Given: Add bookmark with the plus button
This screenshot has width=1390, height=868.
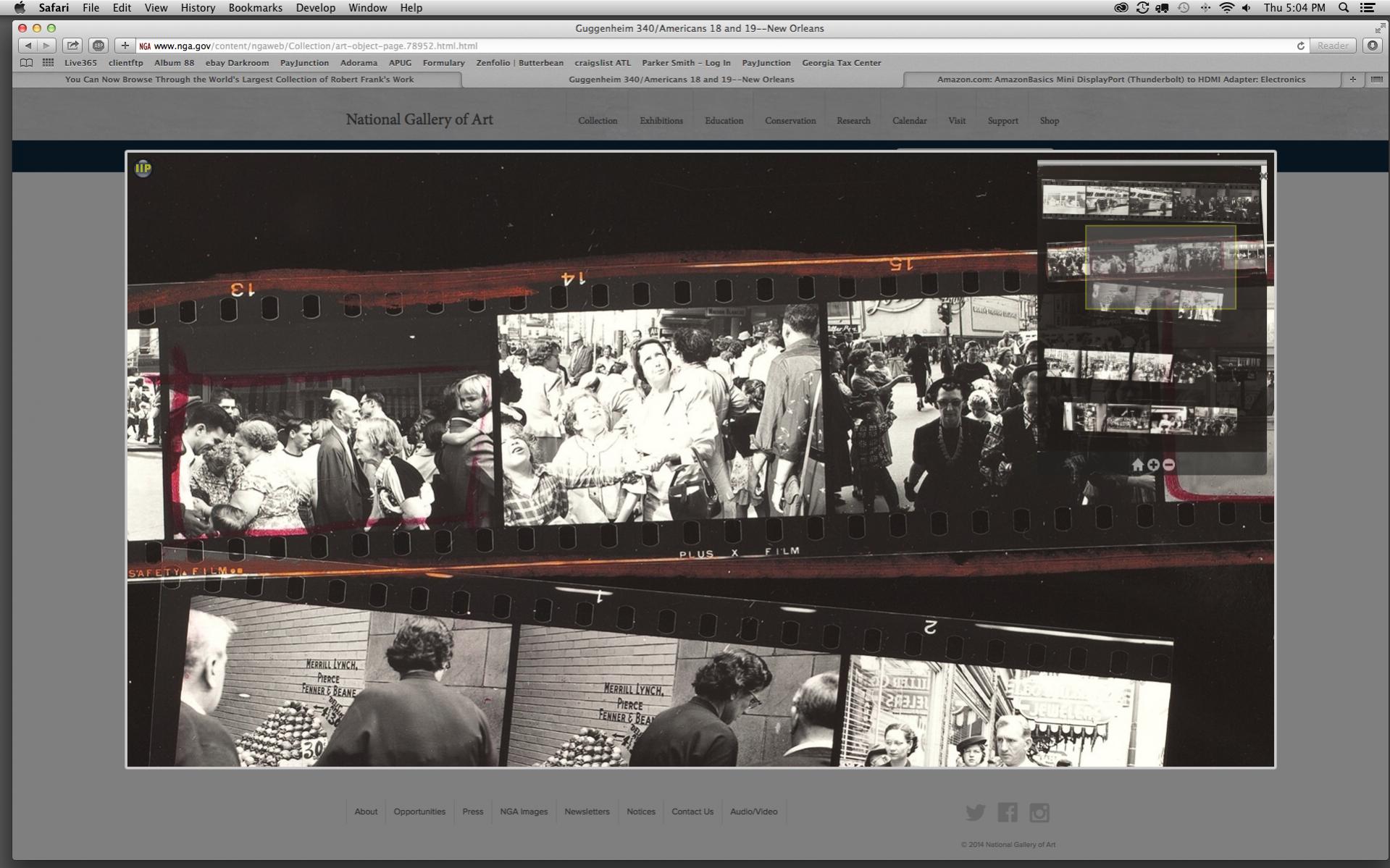Looking at the screenshot, I should pyautogui.click(x=125, y=46).
